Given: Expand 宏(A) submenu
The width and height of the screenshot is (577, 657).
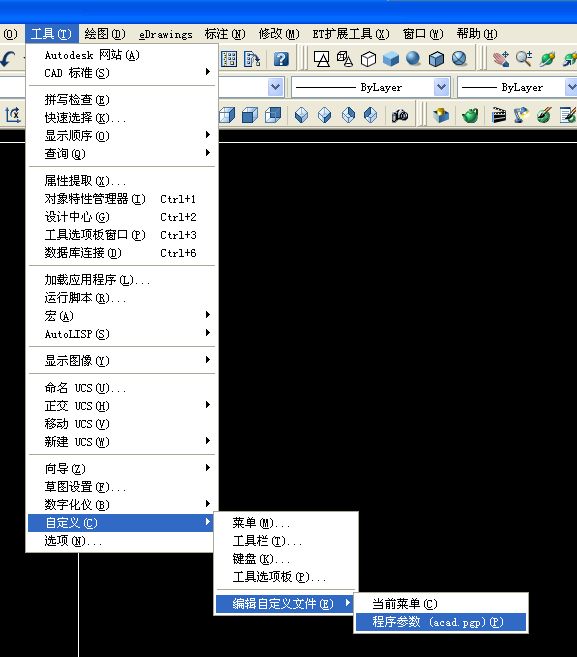Looking at the screenshot, I should pyautogui.click(x=122, y=316).
